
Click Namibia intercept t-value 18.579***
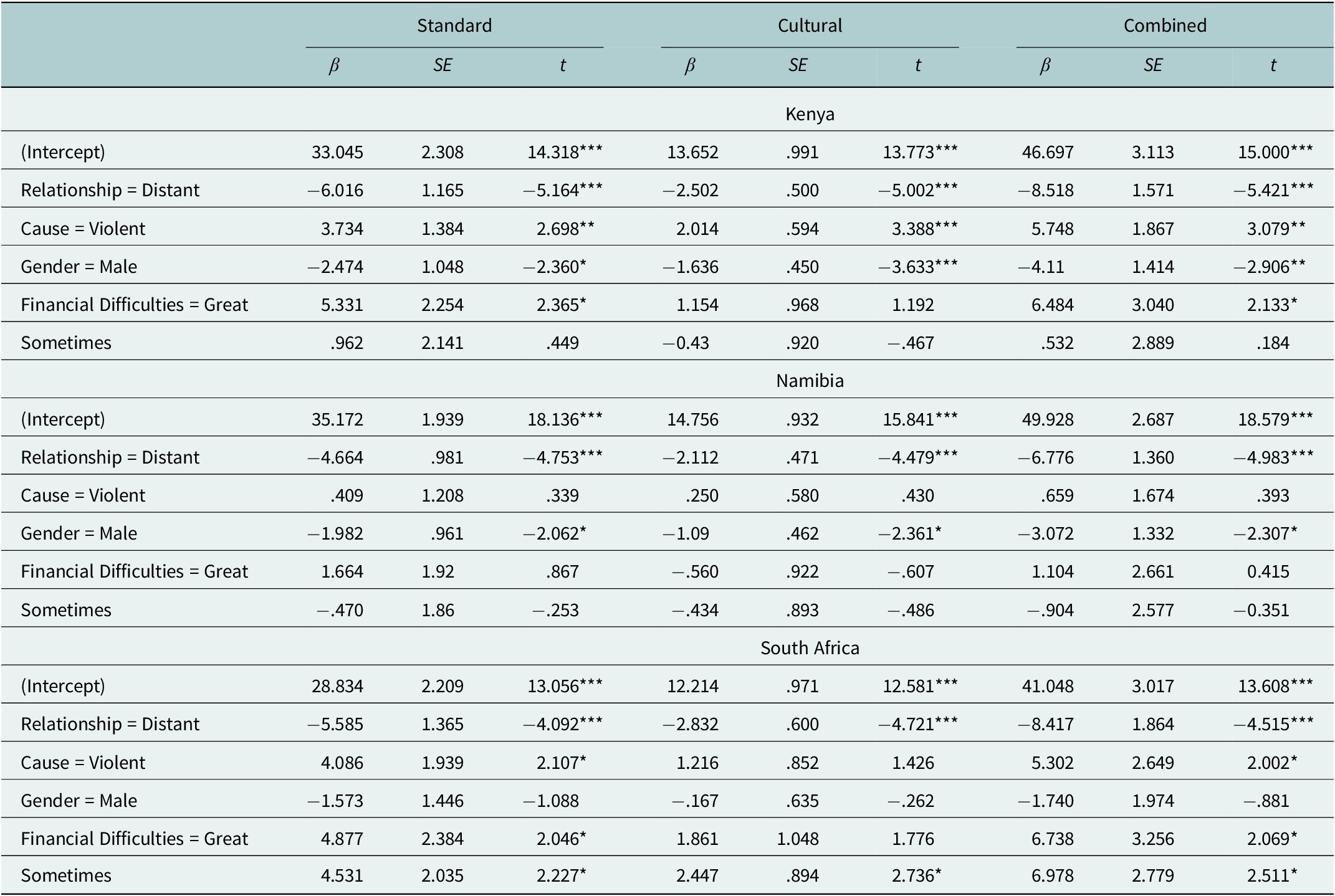click(1275, 419)
